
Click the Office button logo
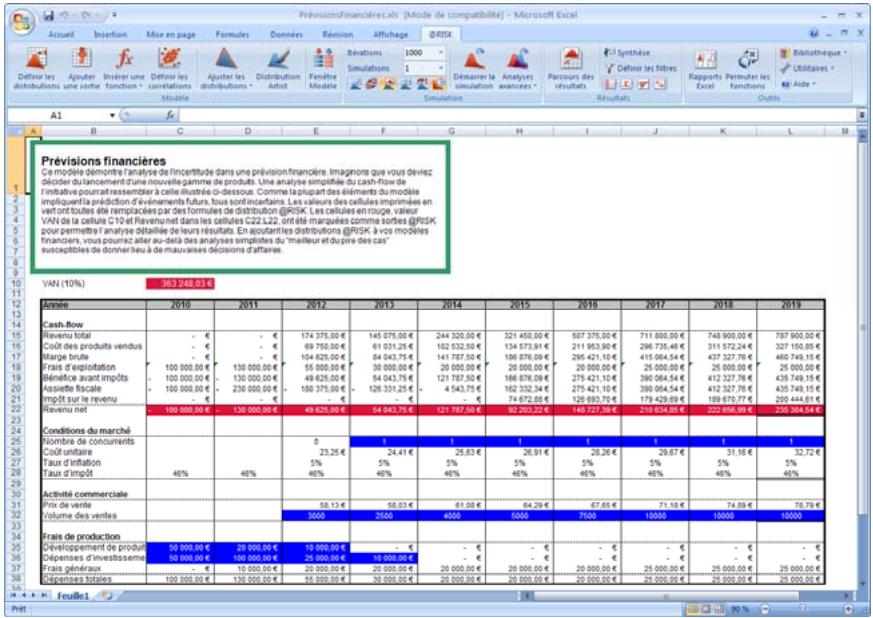21,22
